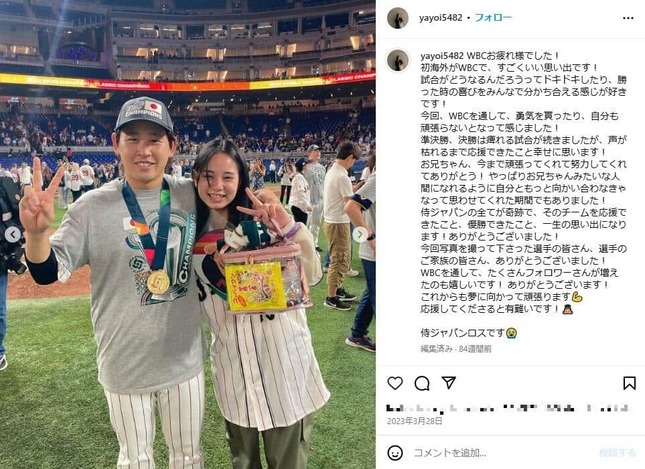645x469 pixels.
Task: Click the 84週間前 timestamp
Action: coord(475,349)
